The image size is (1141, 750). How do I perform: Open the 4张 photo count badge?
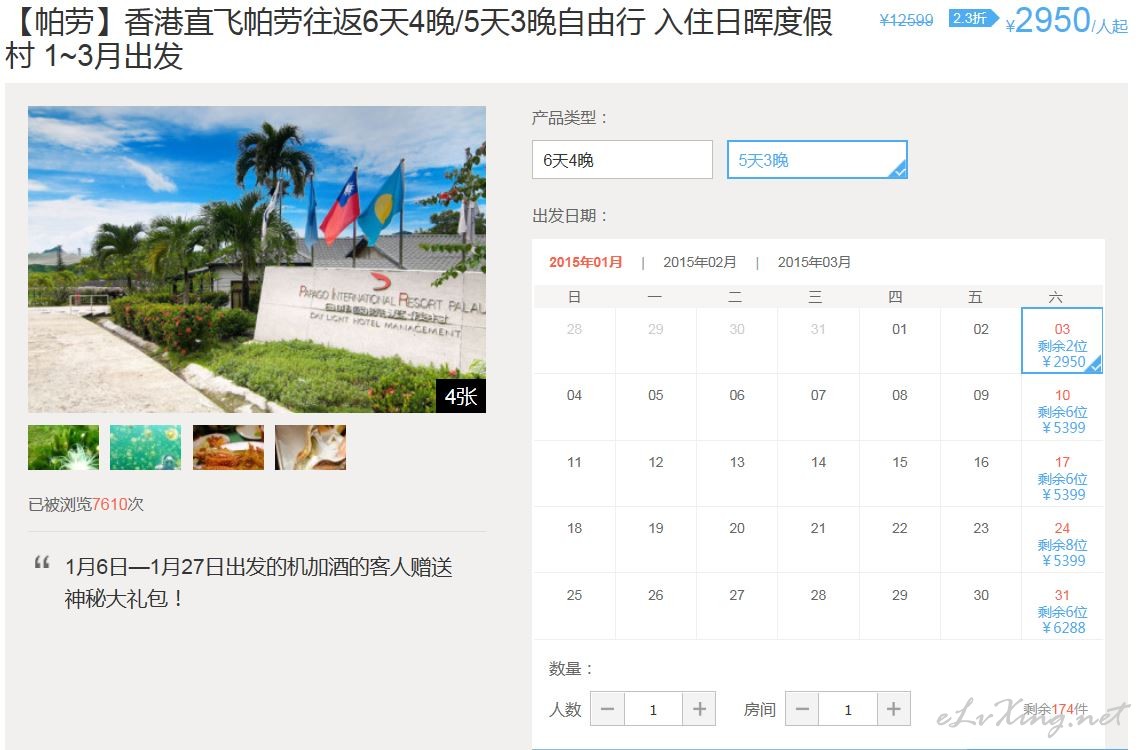(x=461, y=396)
